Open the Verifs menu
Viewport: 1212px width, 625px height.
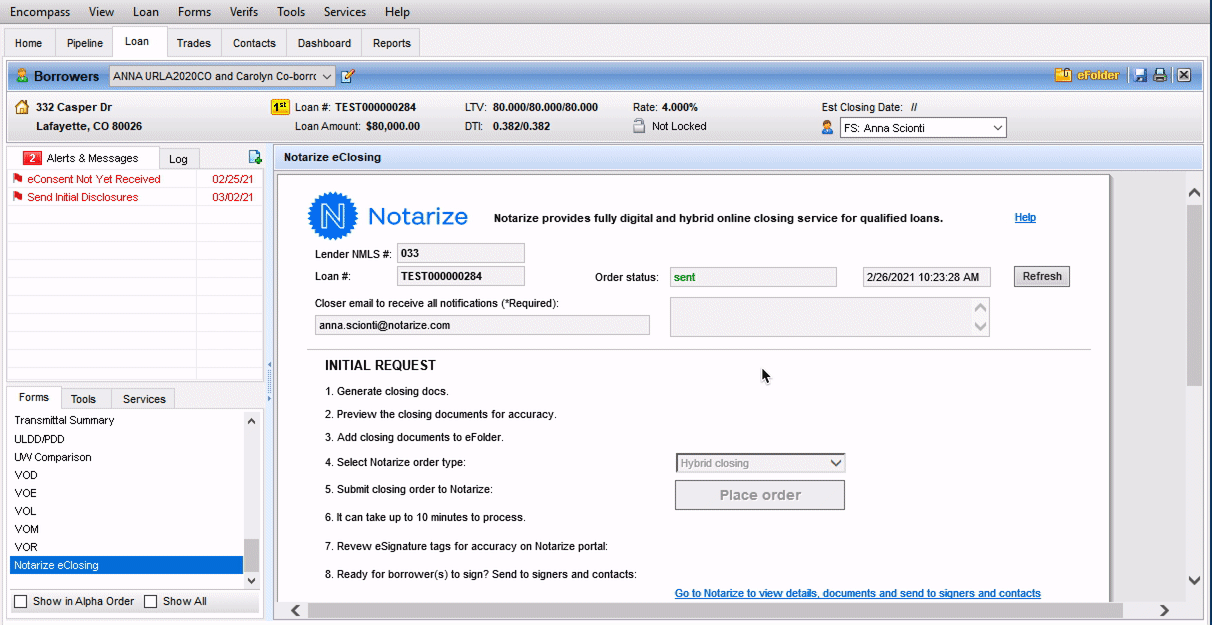[243, 12]
